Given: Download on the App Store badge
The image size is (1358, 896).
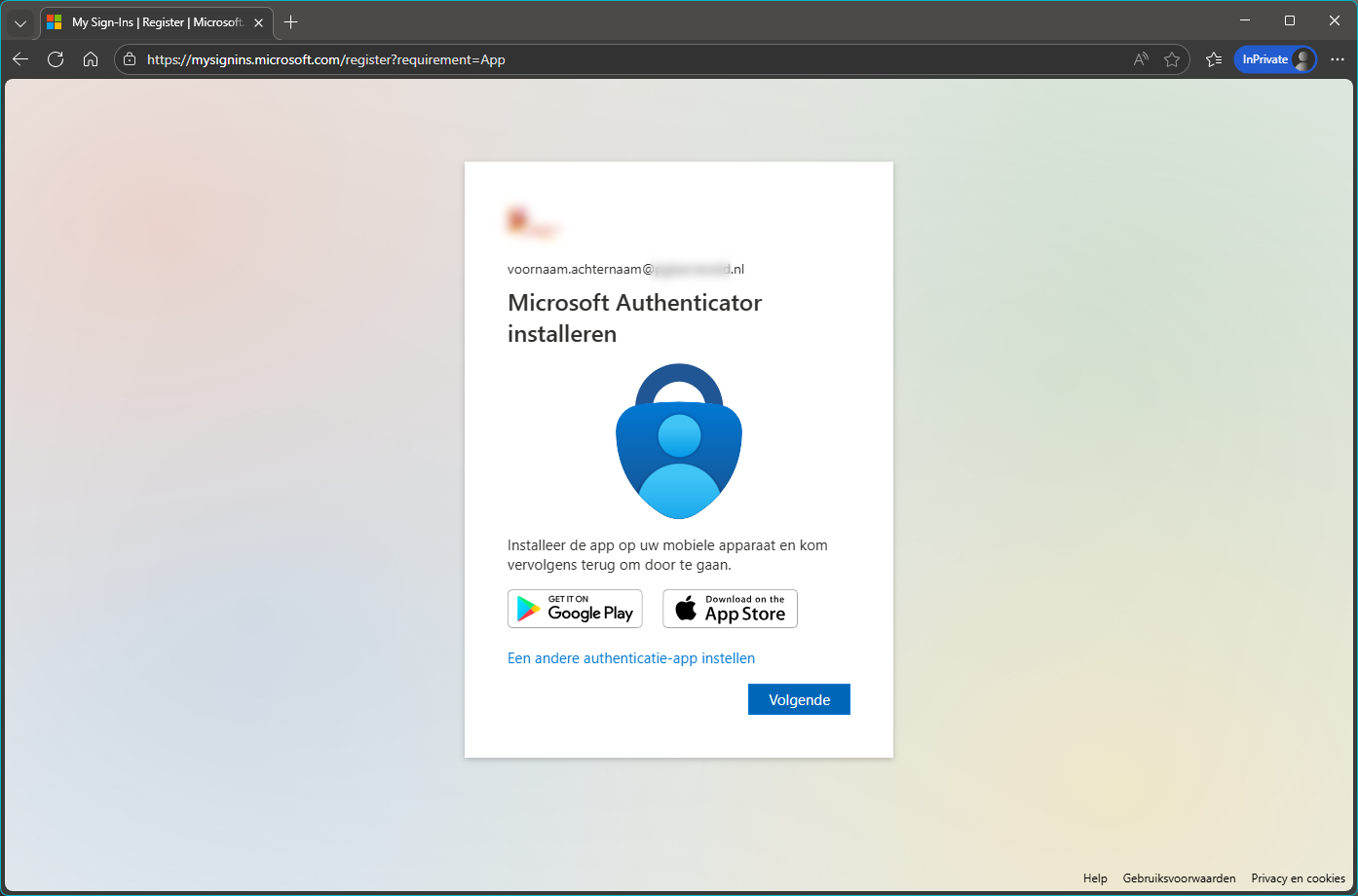Looking at the screenshot, I should (x=731, y=609).
